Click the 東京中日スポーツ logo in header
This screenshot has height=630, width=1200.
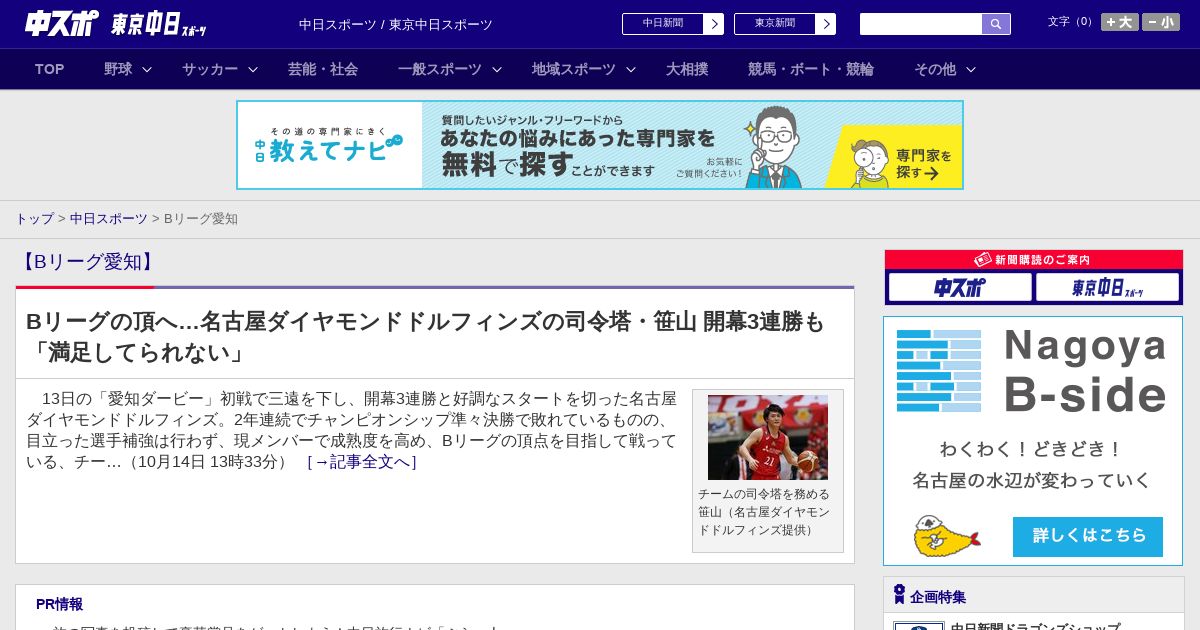coord(159,24)
